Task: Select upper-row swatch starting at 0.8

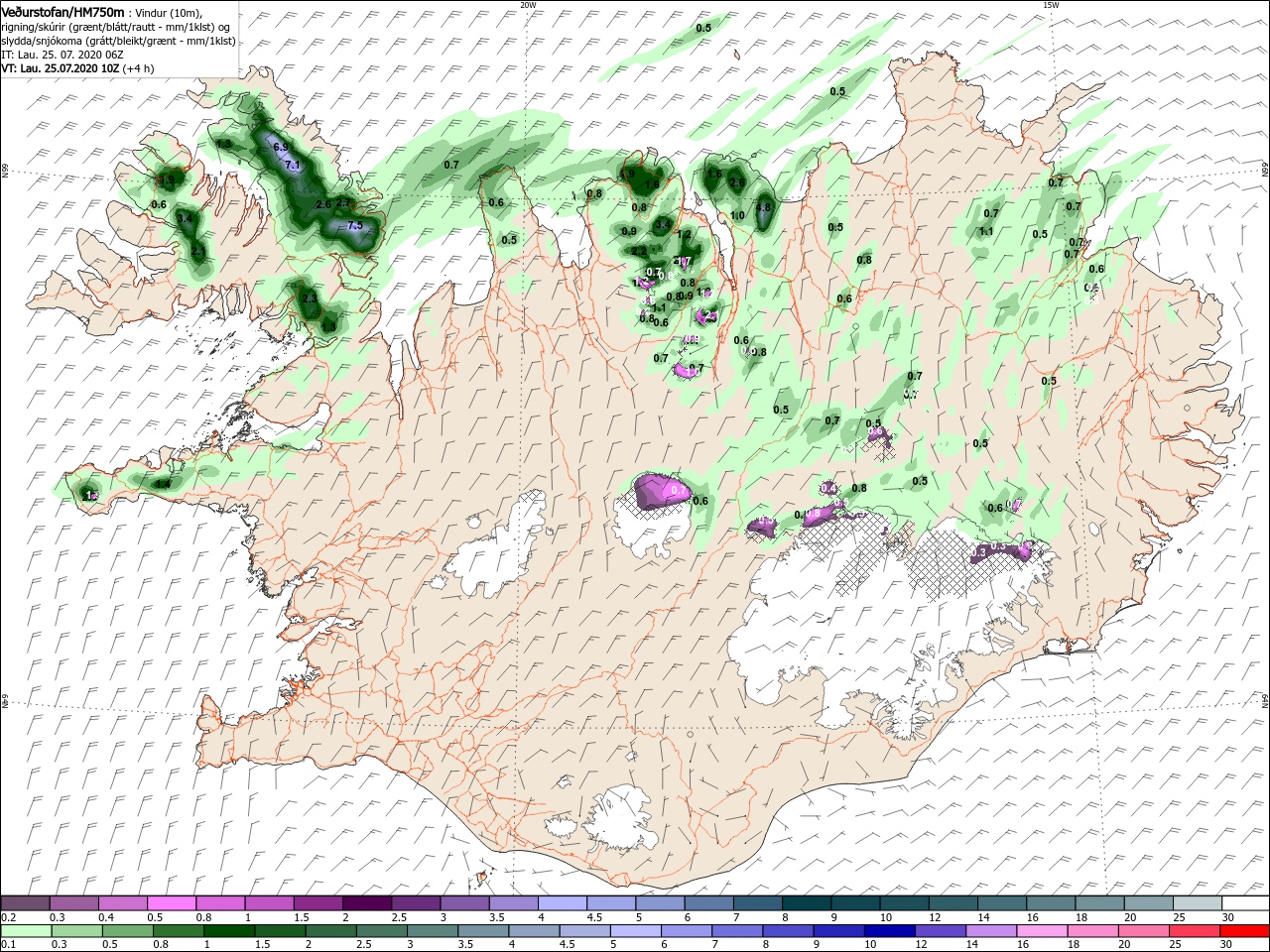Action: (x=220, y=903)
